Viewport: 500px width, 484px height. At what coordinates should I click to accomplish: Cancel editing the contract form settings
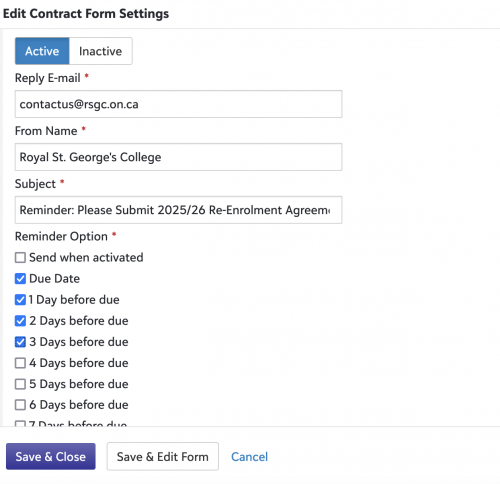249,457
